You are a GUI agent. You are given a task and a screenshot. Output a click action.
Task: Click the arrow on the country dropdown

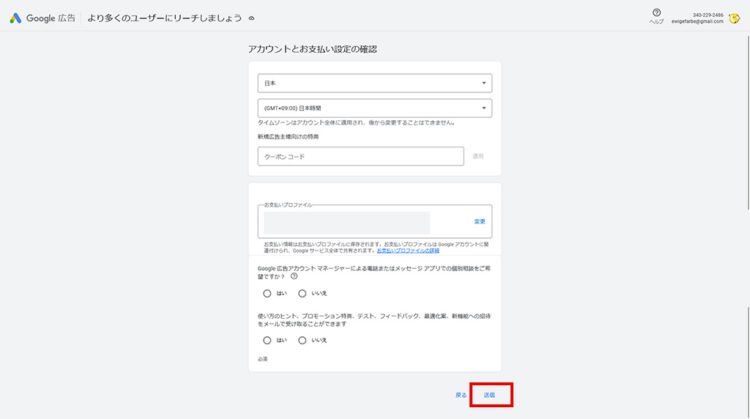[x=483, y=83]
